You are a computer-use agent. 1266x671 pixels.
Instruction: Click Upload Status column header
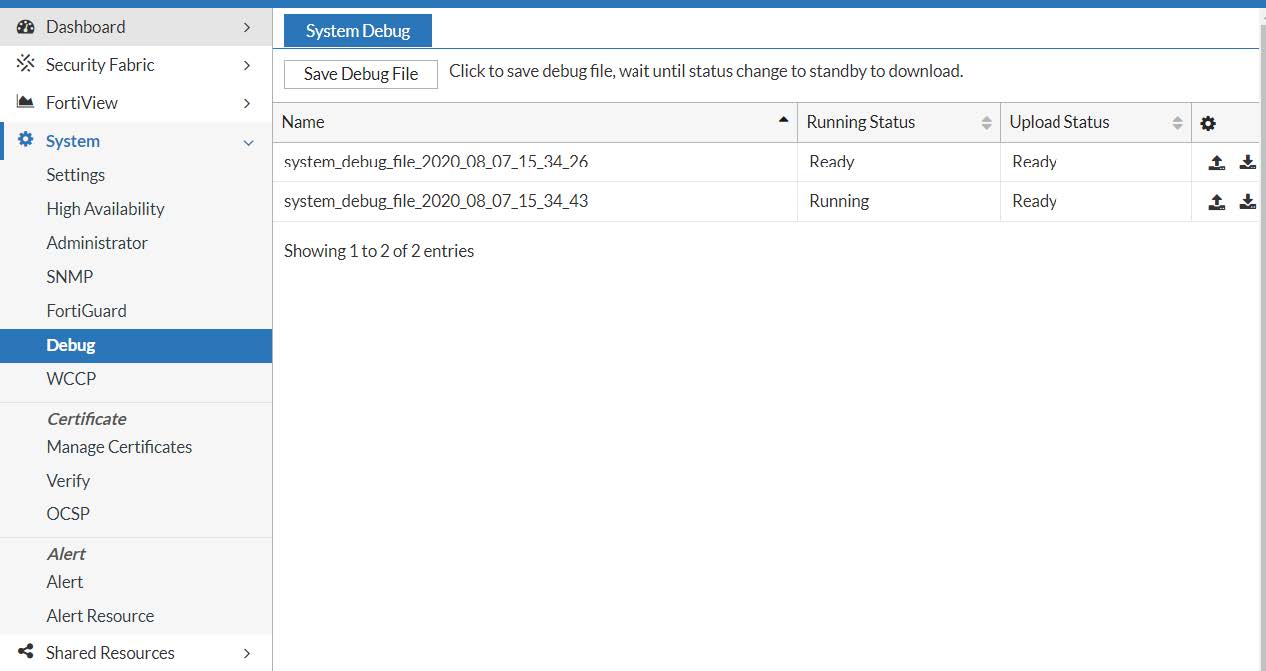1096,122
